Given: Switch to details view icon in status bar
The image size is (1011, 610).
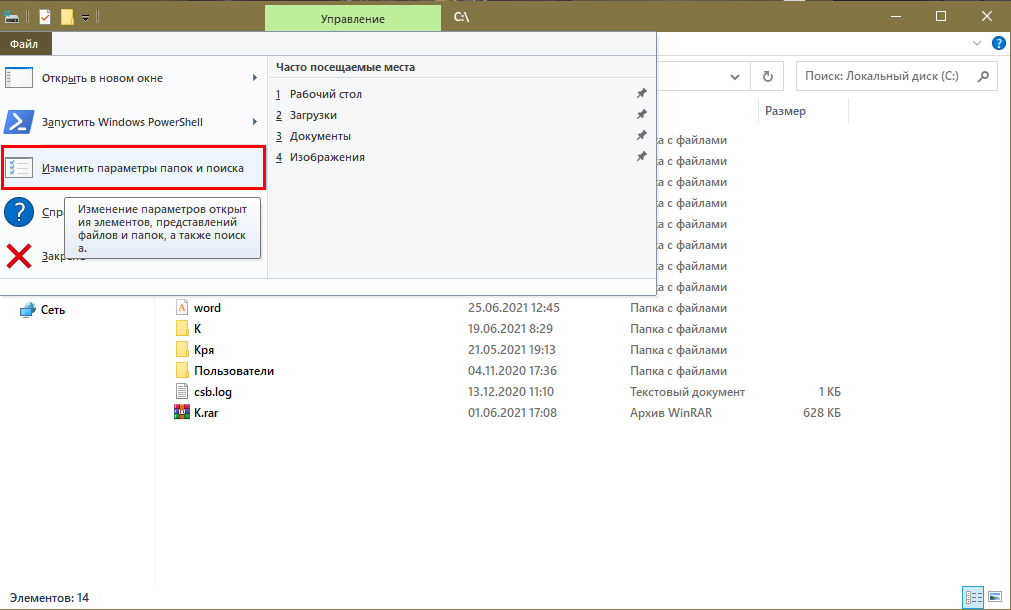Looking at the screenshot, I should [x=972, y=597].
